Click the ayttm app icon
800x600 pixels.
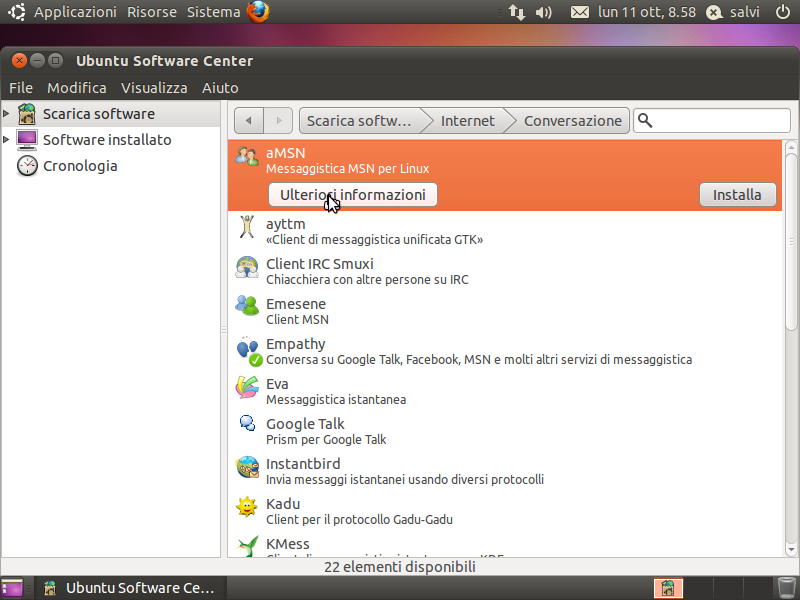coord(247,227)
